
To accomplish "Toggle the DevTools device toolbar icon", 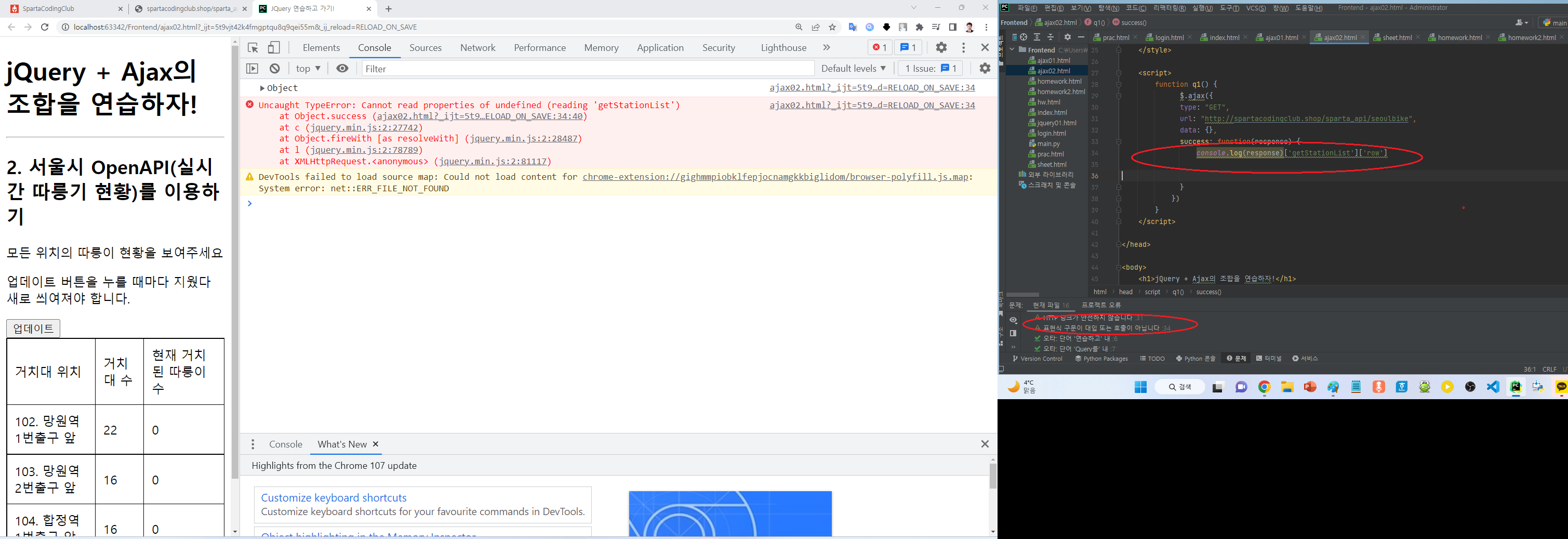I will 274,47.
